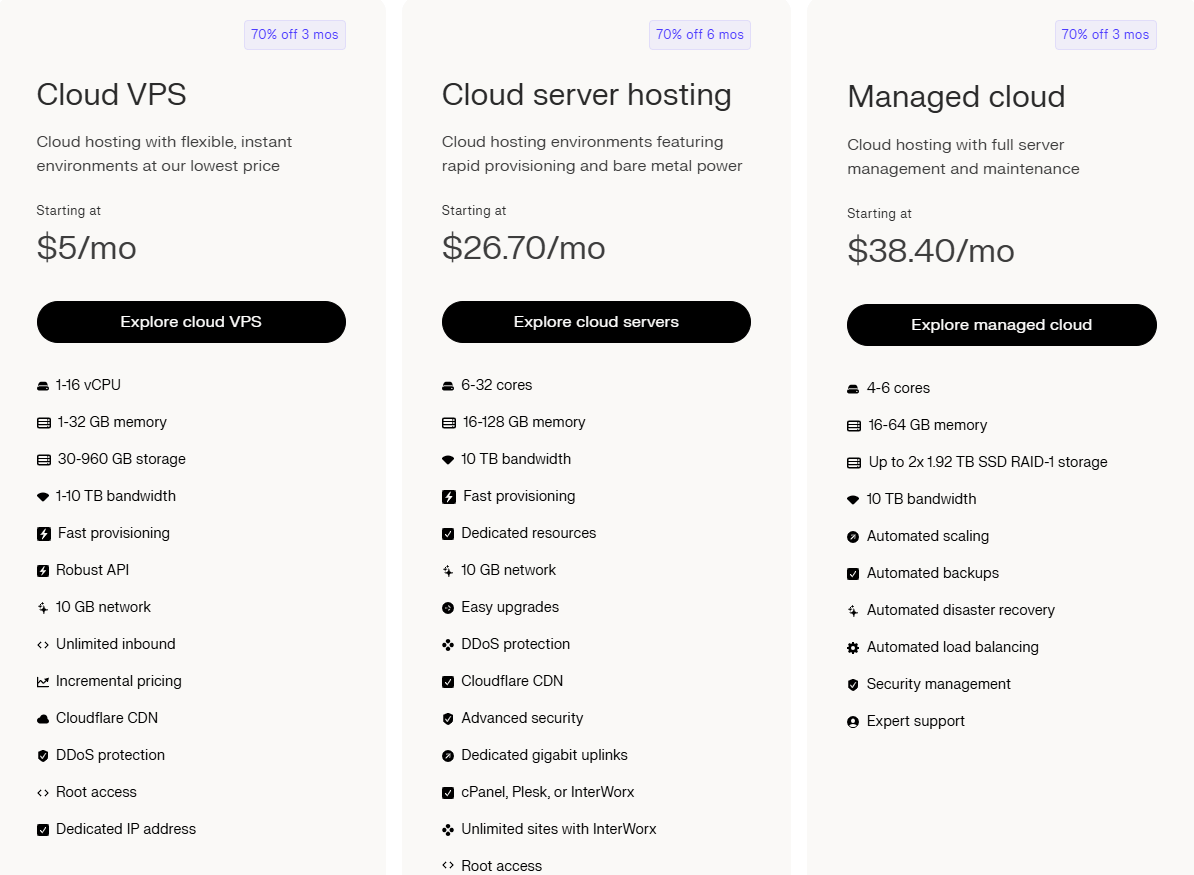Click the checkmark icon beside Dedicated IP address
1194x875 pixels.
coord(43,830)
